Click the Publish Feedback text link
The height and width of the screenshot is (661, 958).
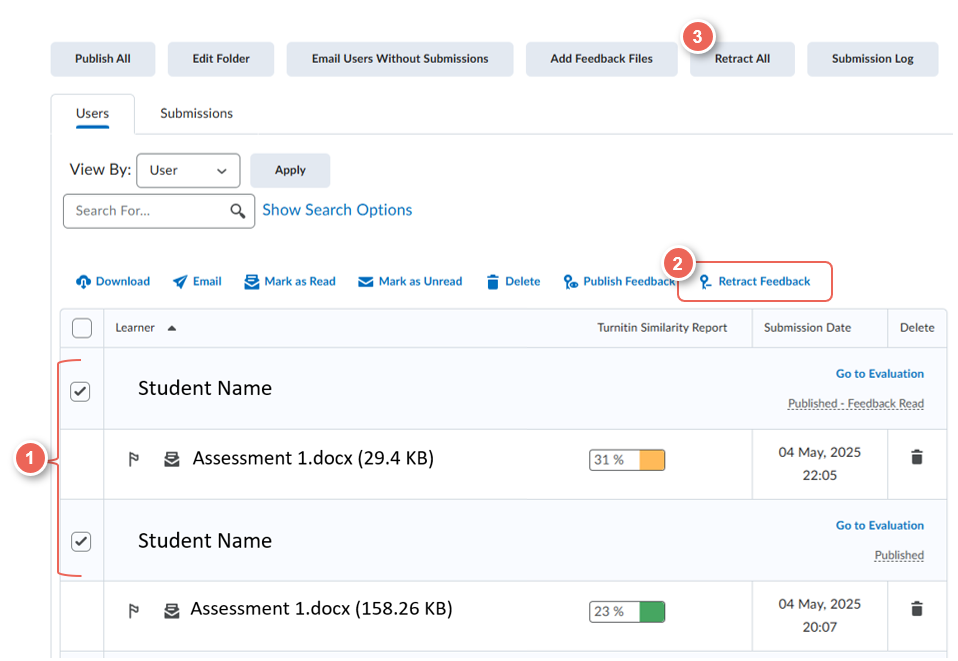coord(629,282)
